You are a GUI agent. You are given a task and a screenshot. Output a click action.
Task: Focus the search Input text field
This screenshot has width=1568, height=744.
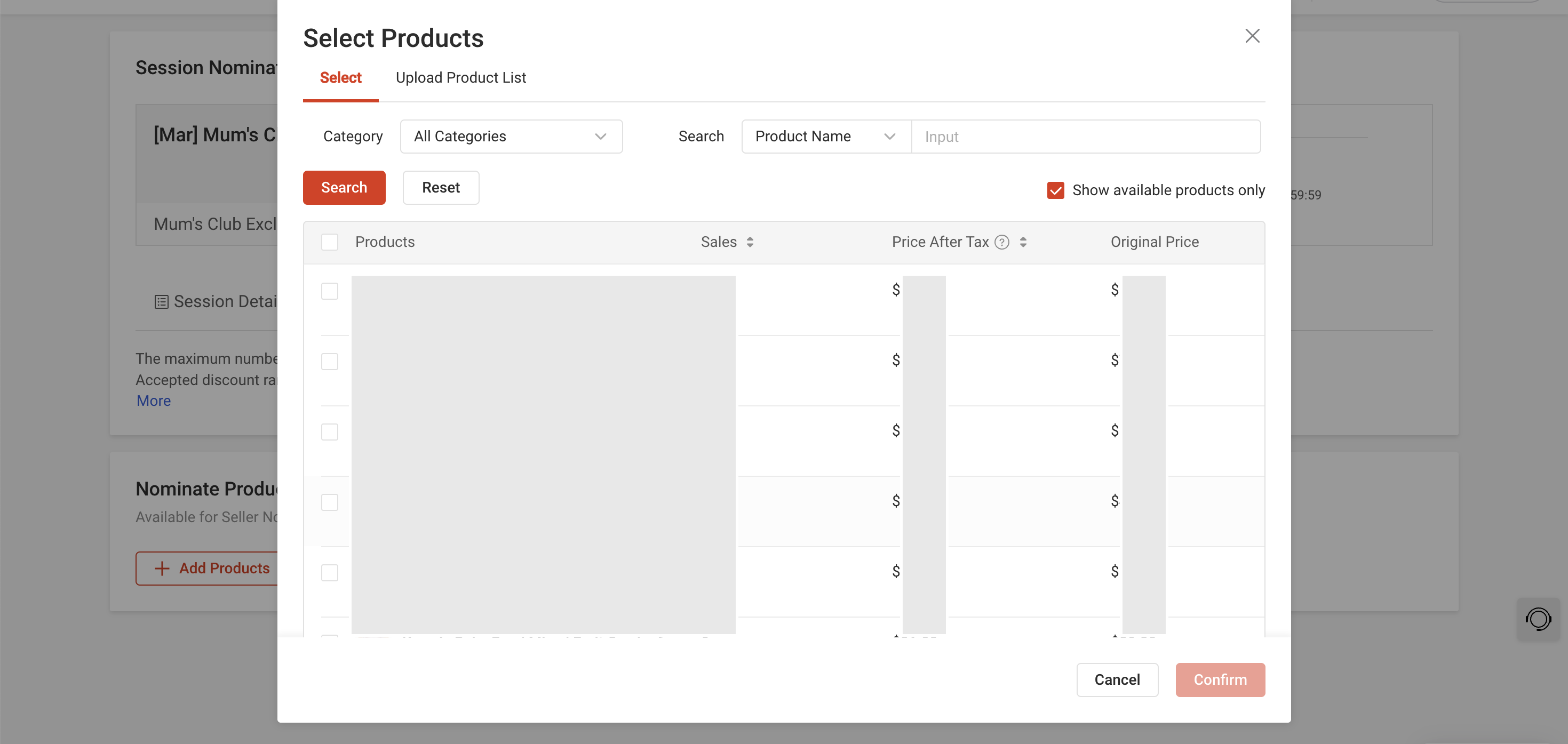(1085, 137)
